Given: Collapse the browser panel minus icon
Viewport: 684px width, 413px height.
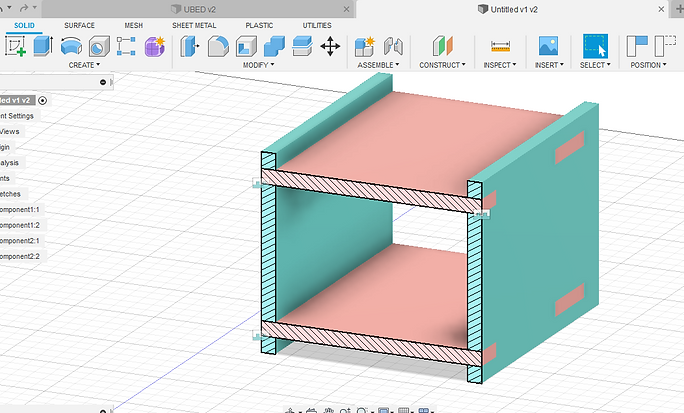Looking at the screenshot, I should (103, 82).
